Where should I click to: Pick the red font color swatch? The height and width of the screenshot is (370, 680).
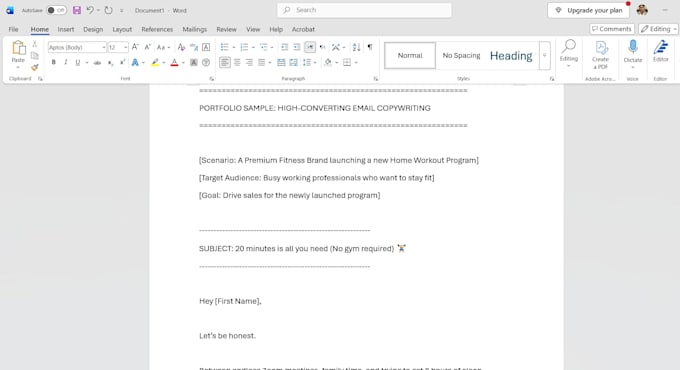pos(174,62)
